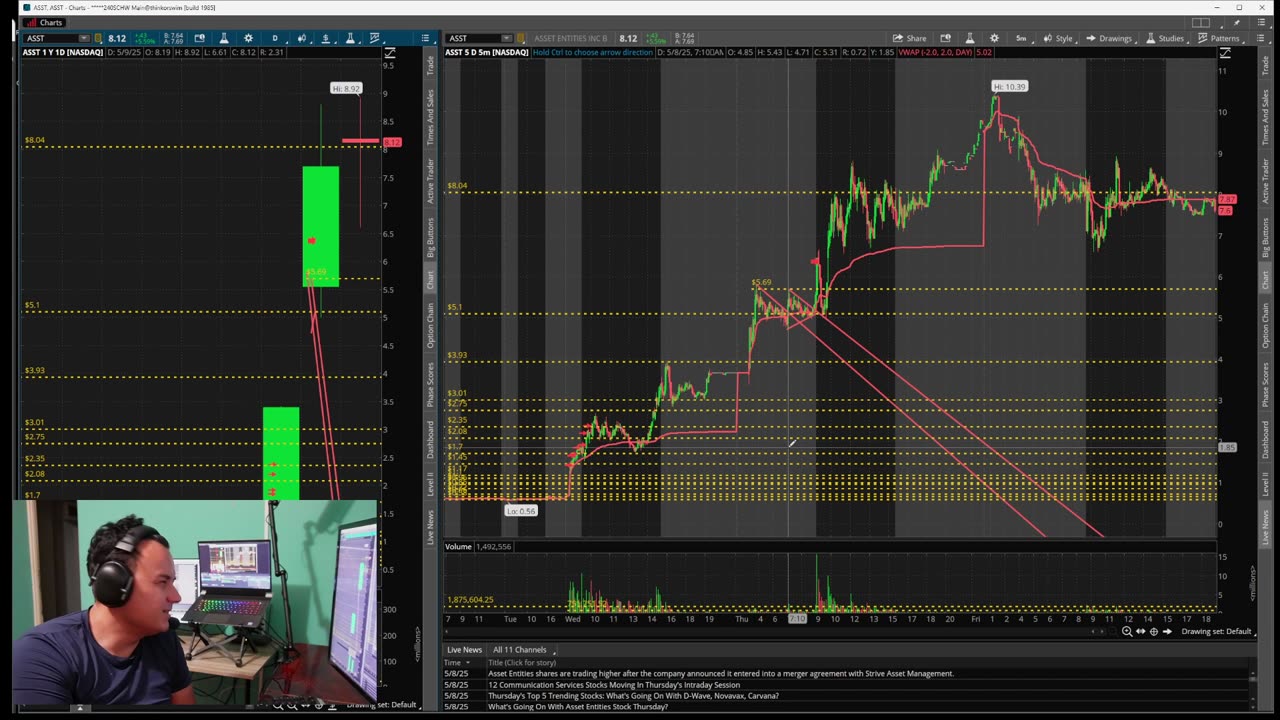Toggle left chart price axis scale icon
This screenshot has width=1280, height=720.
(390, 52)
